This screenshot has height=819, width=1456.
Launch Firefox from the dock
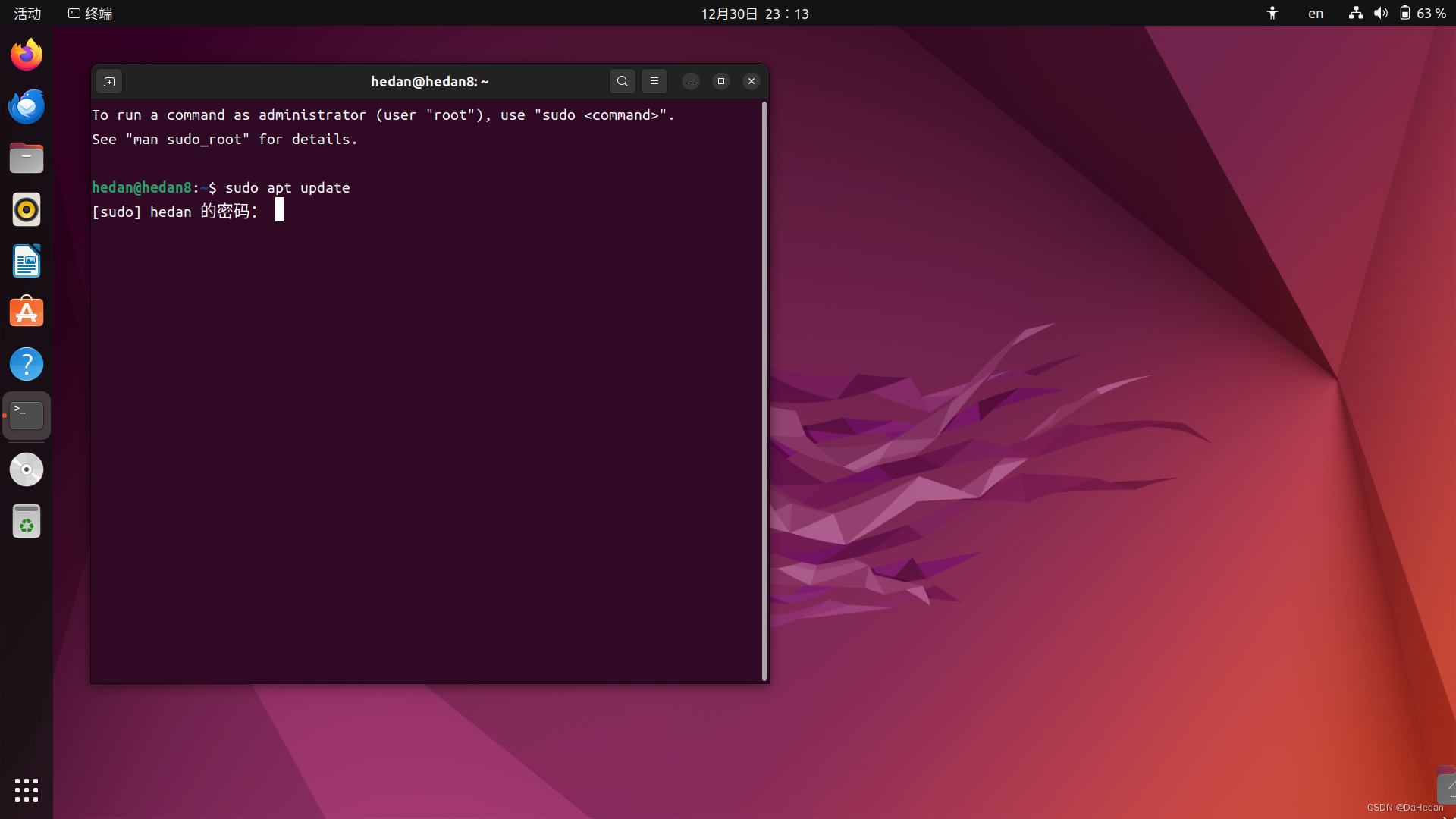coord(27,55)
